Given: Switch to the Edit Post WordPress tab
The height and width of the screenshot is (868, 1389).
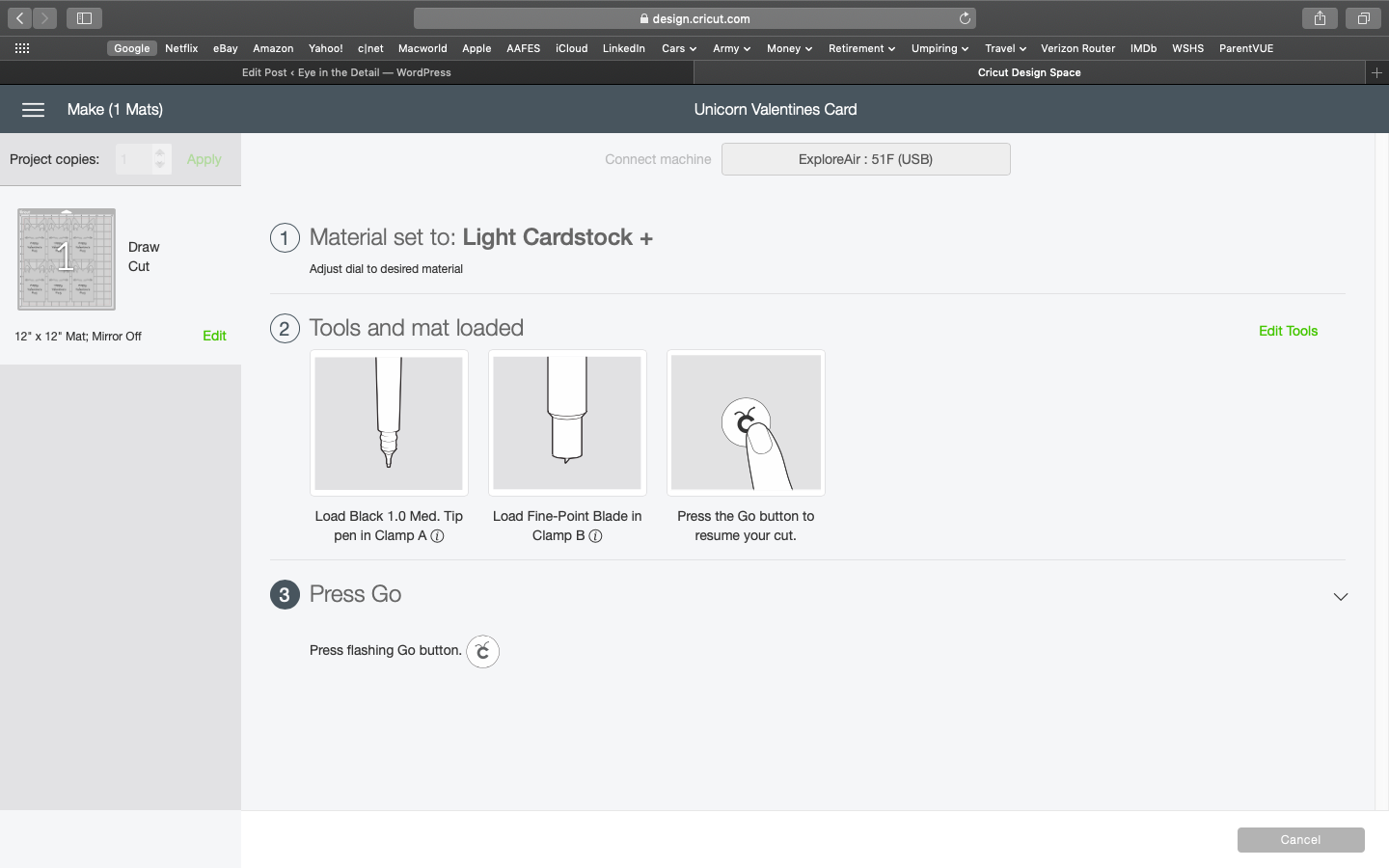Looking at the screenshot, I should [x=346, y=72].
